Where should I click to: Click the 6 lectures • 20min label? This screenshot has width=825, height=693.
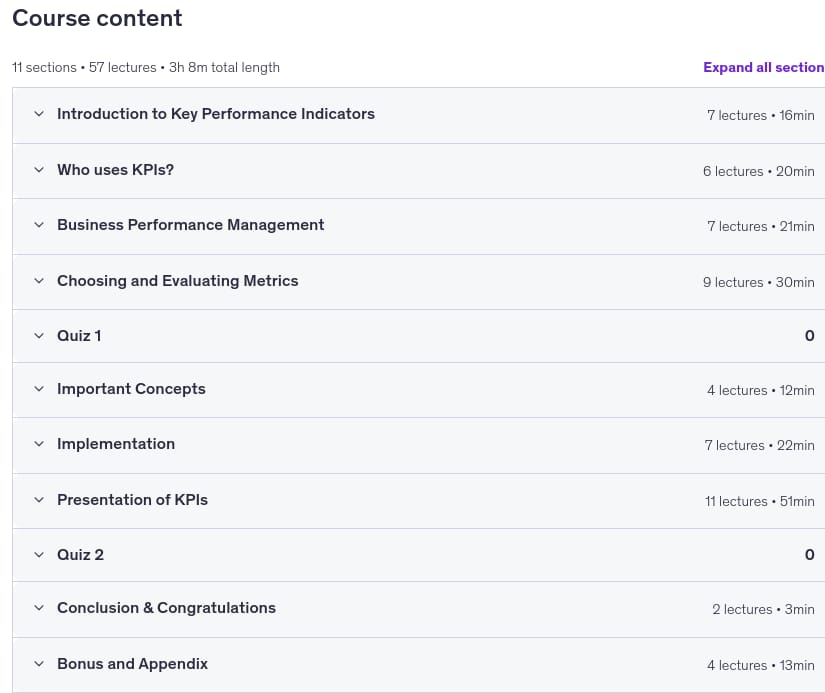[x=759, y=171]
